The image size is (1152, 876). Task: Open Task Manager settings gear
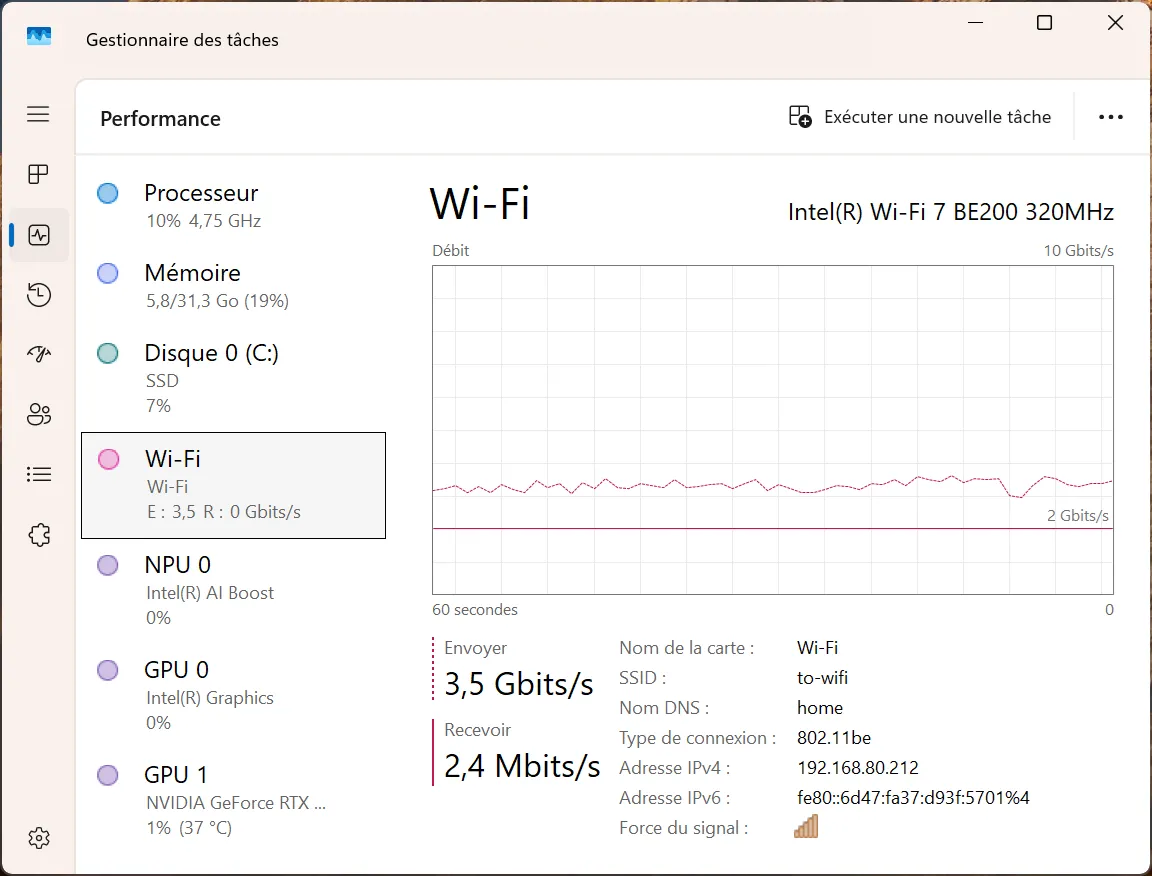point(38,838)
